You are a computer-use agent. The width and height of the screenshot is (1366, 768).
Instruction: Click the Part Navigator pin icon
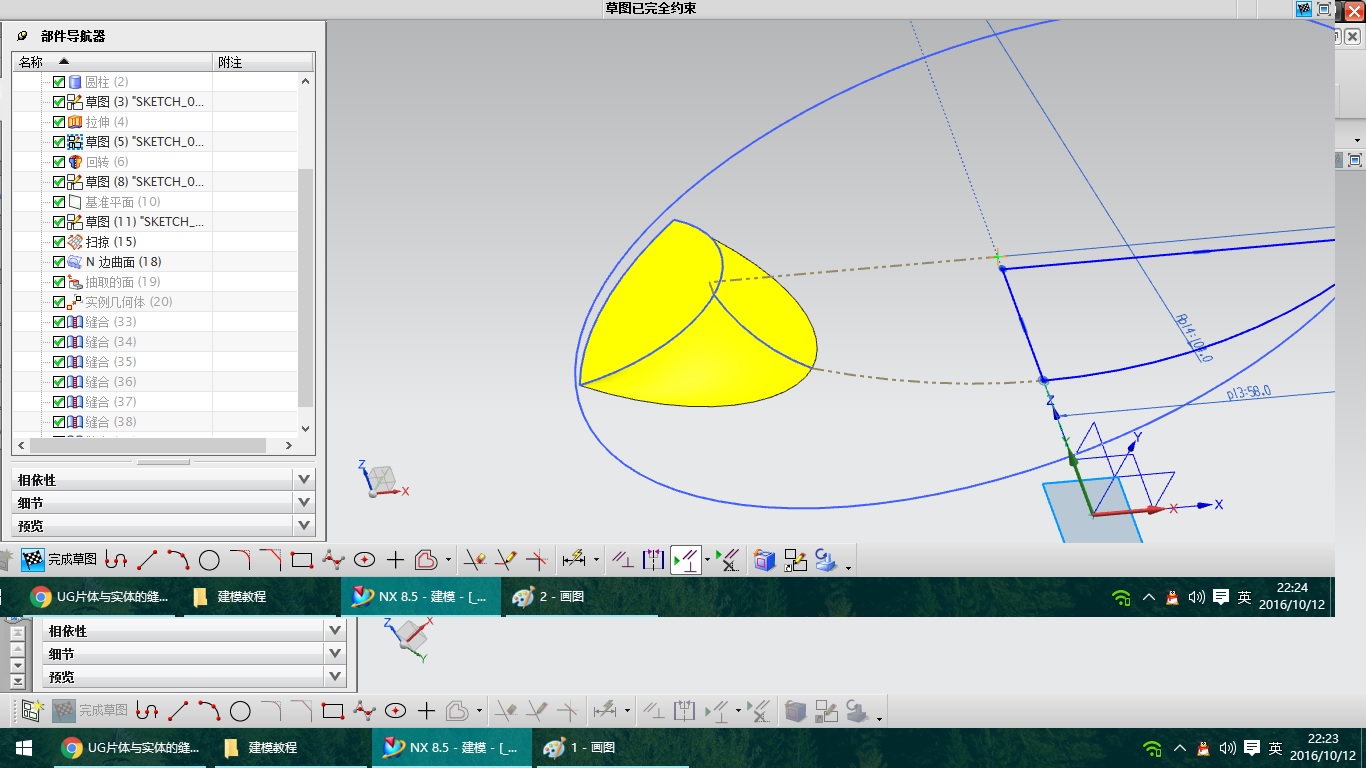point(23,36)
